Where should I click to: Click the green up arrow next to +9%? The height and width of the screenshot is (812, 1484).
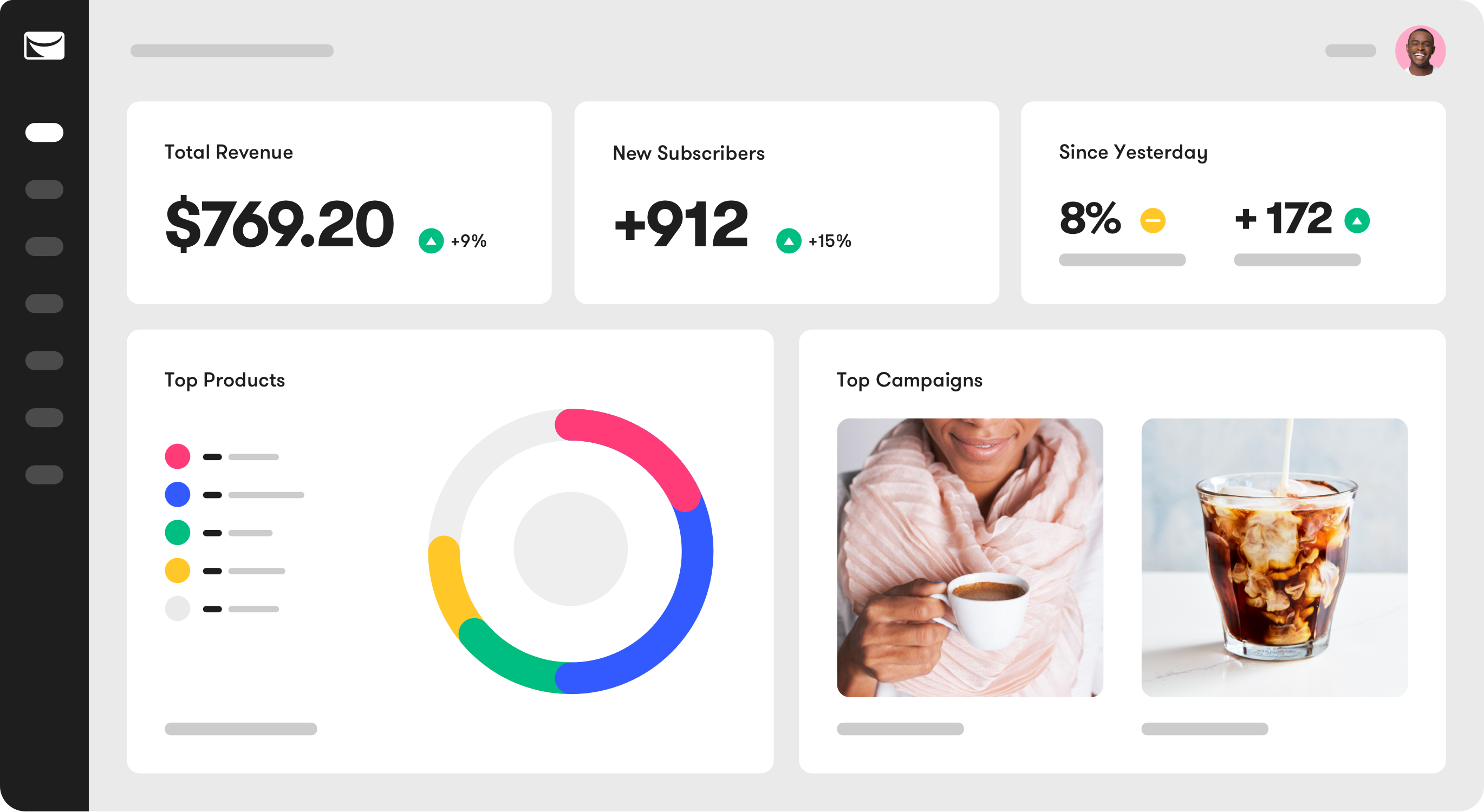[431, 241]
